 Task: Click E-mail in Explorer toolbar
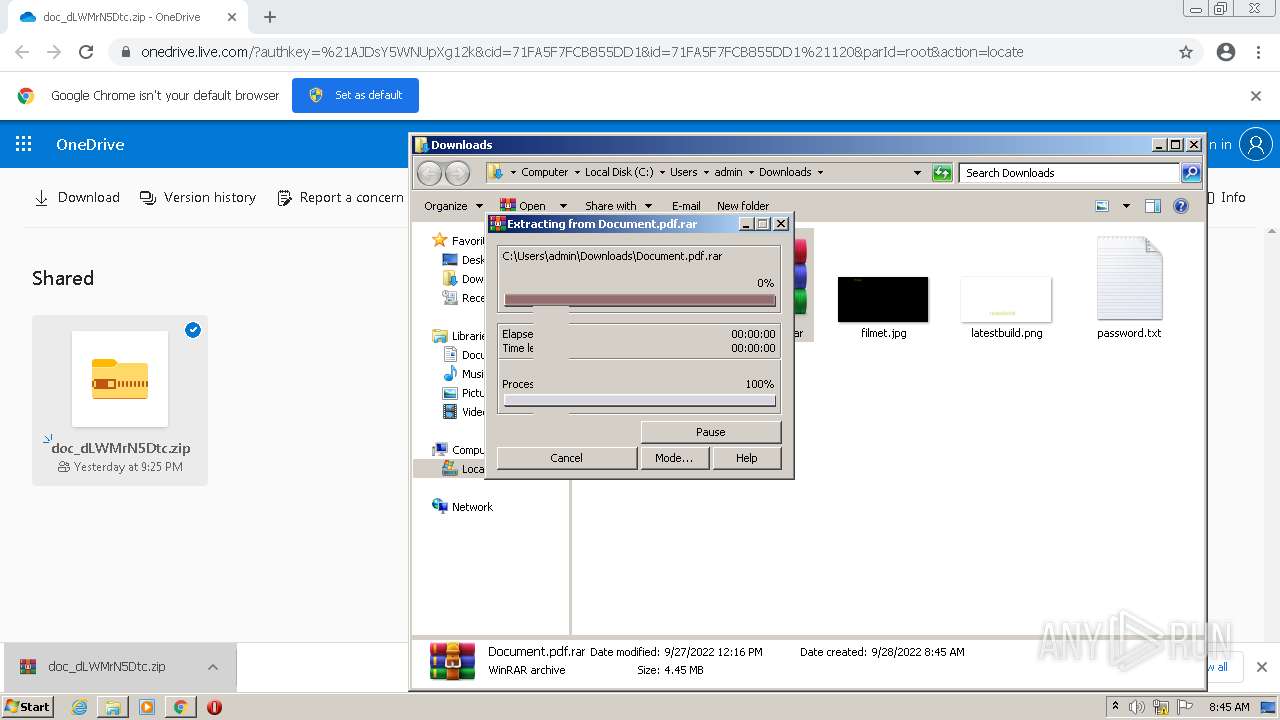click(686, 206)
